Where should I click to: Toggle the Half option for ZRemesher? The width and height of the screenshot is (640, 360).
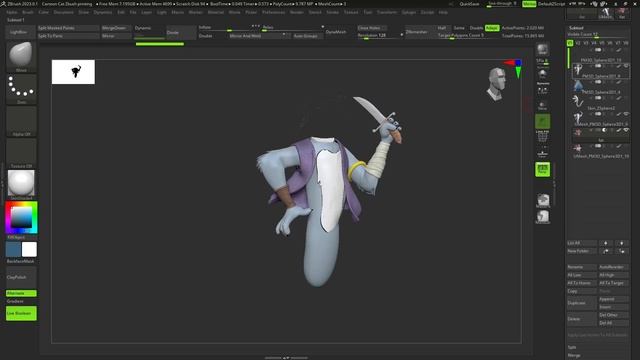(x=442, y=28)
